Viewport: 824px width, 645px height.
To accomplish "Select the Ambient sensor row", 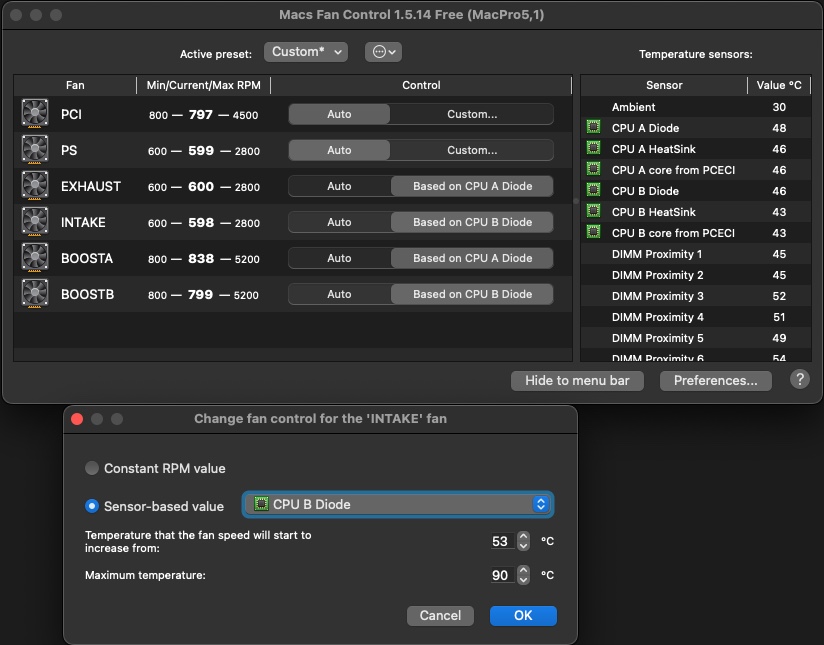I will 696,107.
